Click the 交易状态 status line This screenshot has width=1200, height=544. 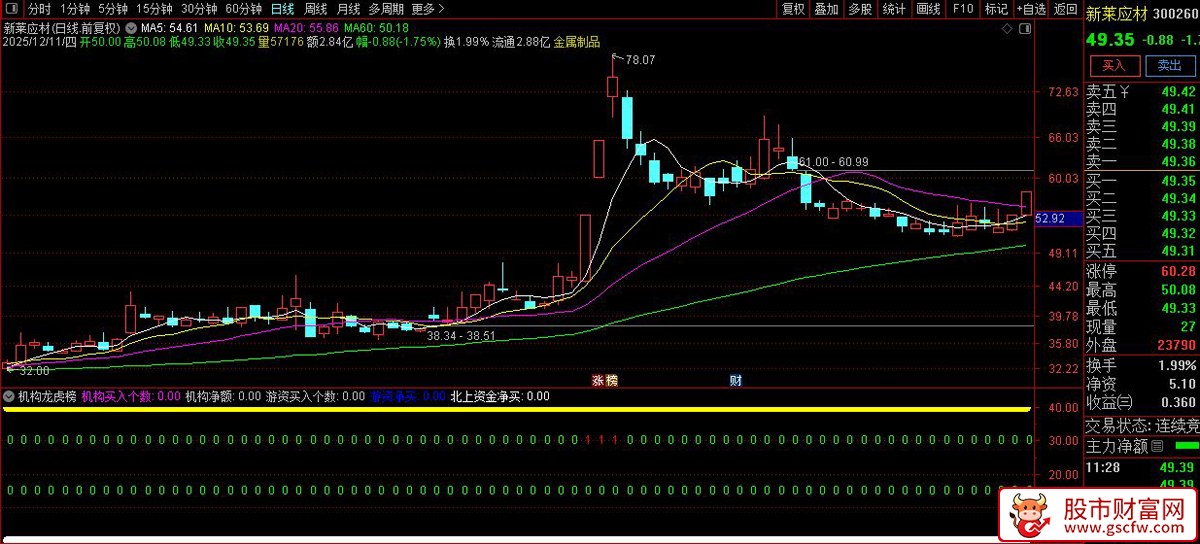[x=1142, y=425]
